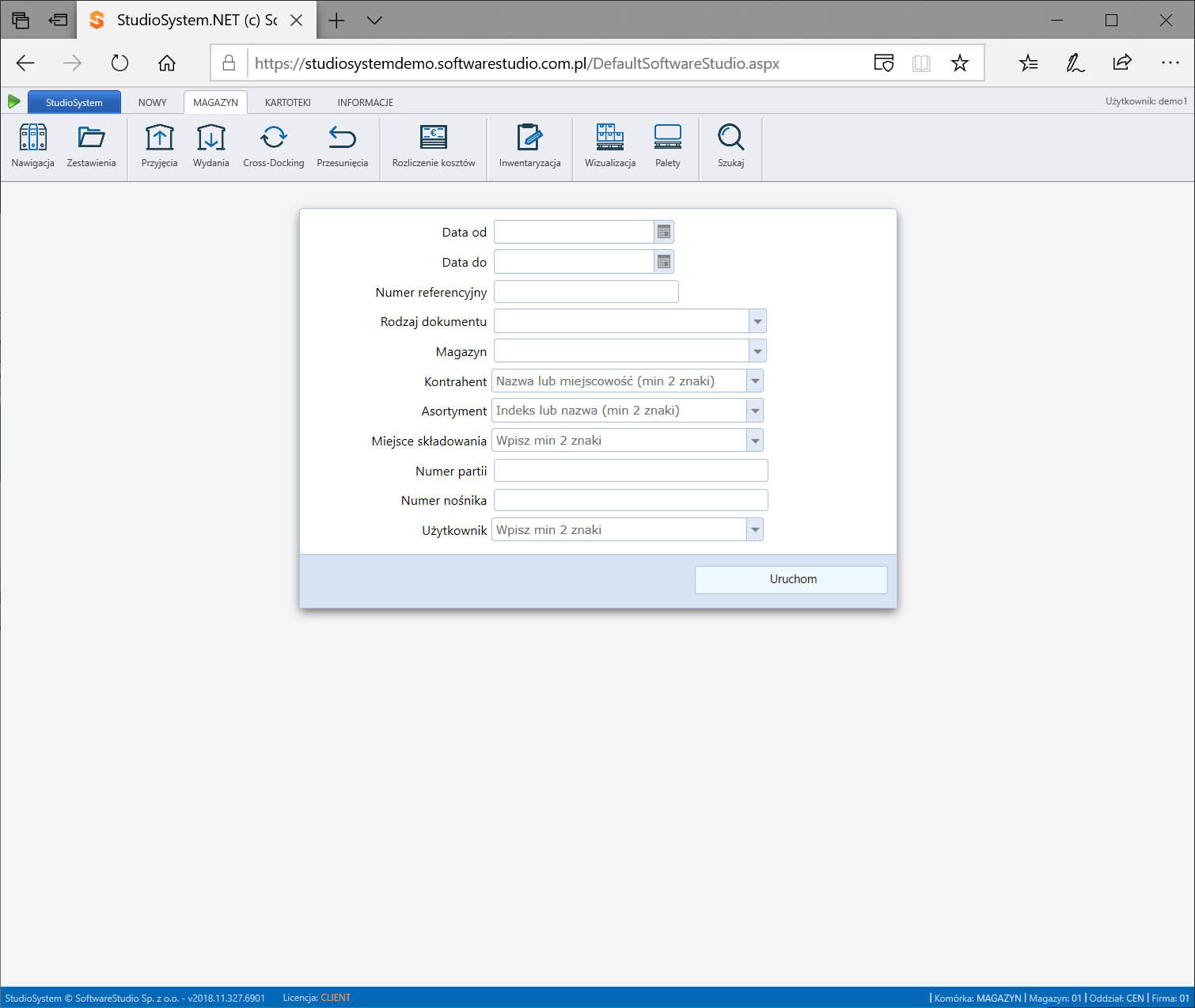Click browser back arrow

click(x=25, y=63)
